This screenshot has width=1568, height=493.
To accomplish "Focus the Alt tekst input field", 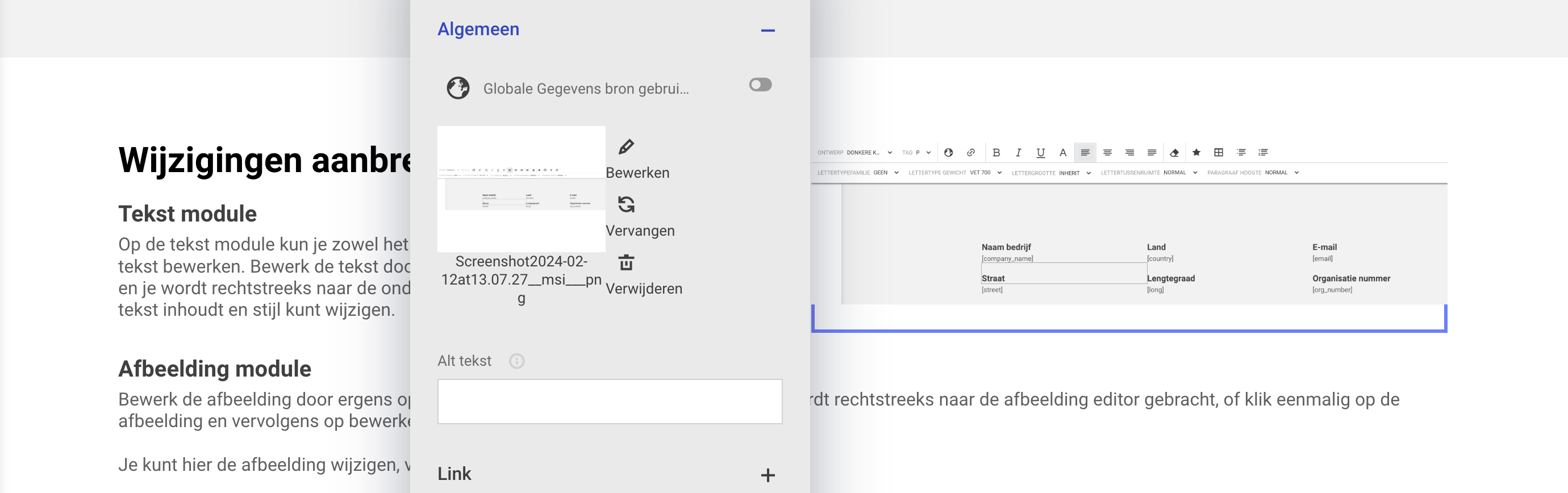I will [610, 402].
